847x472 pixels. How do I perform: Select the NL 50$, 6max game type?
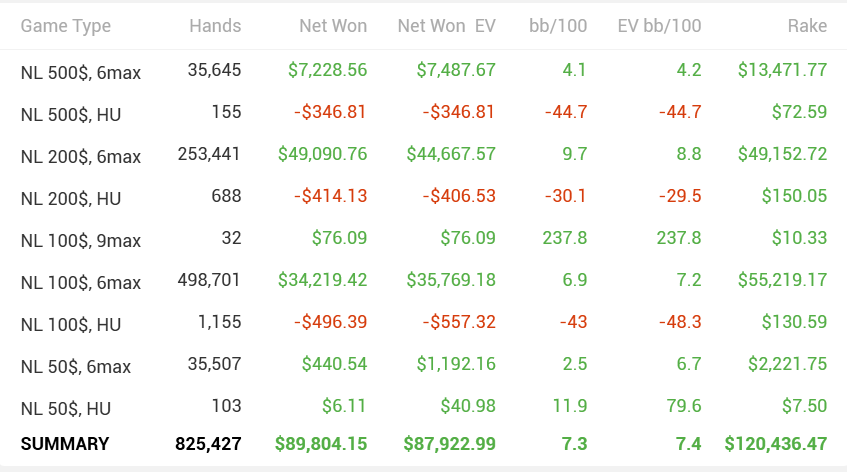(x=76, y=367)
